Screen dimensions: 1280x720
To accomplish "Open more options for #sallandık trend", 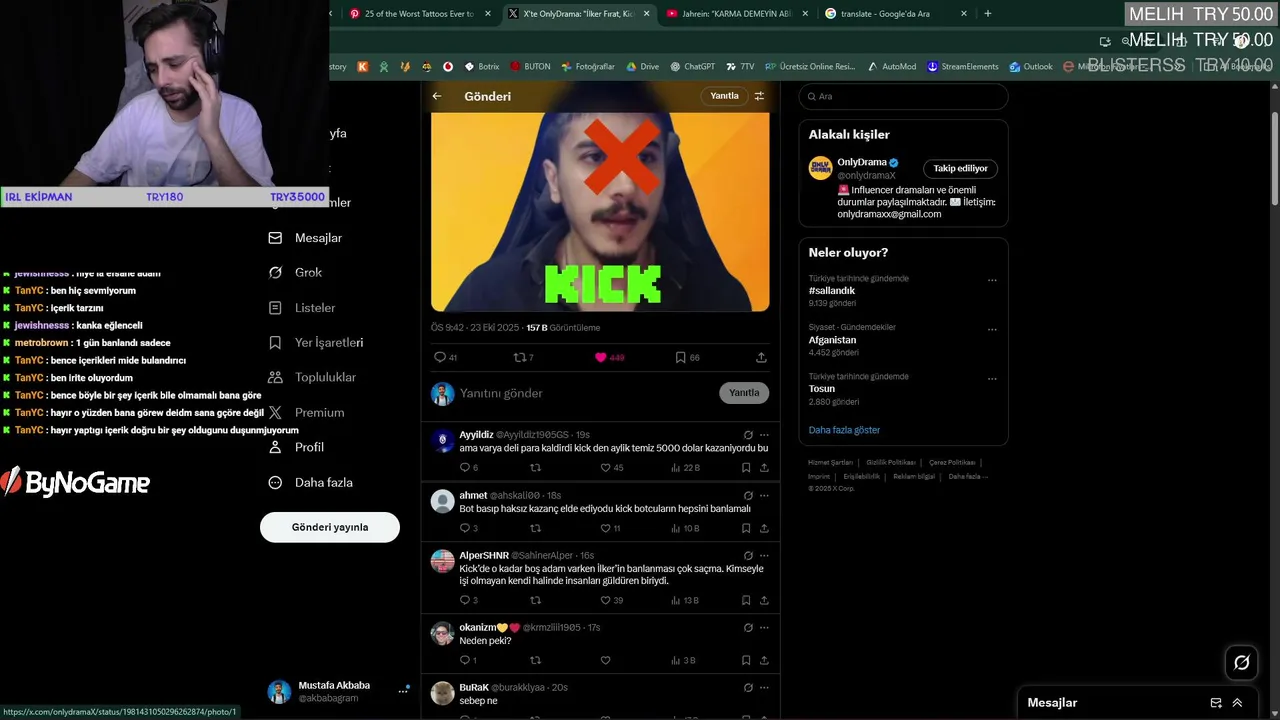I will pyautogui.click(x=992, y=280).
